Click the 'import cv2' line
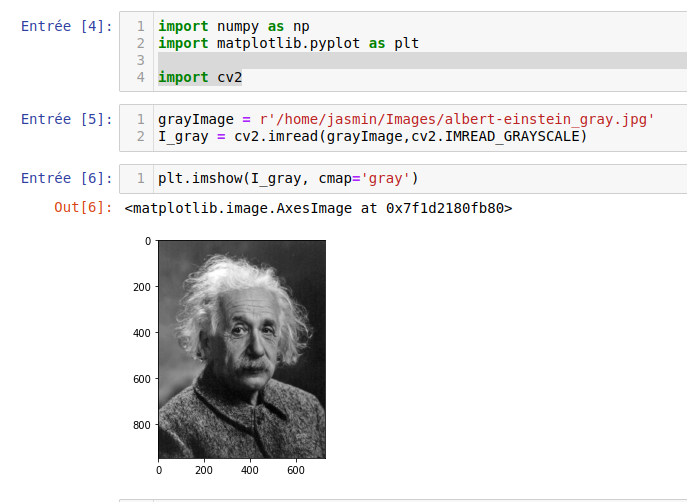 200,77
